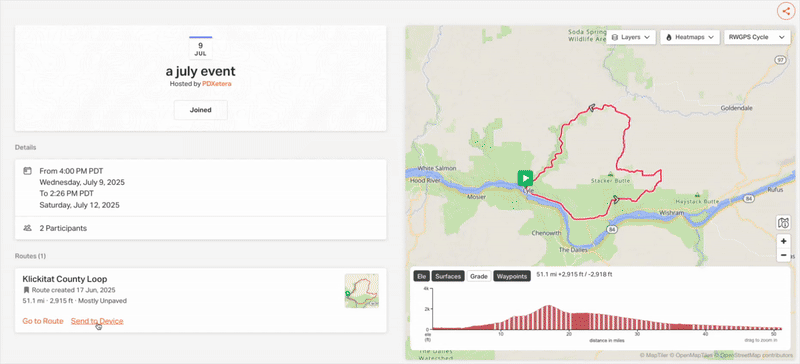Toggle the Ele elevation profile button
This screenshot has height=364, width=800.
421,276
